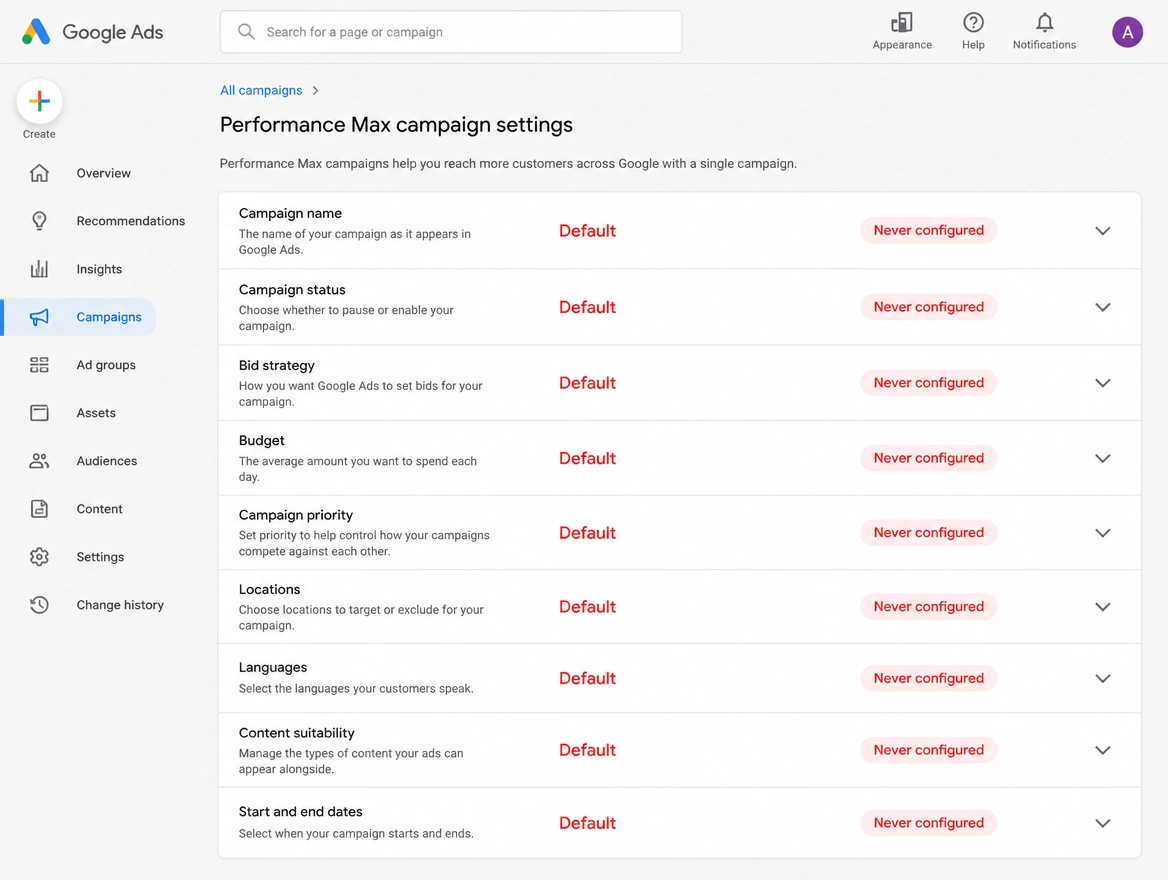Expand the Campaign name row chevron
Image resolution: width=1168 pixels, height=880 pixels.
1102,231
